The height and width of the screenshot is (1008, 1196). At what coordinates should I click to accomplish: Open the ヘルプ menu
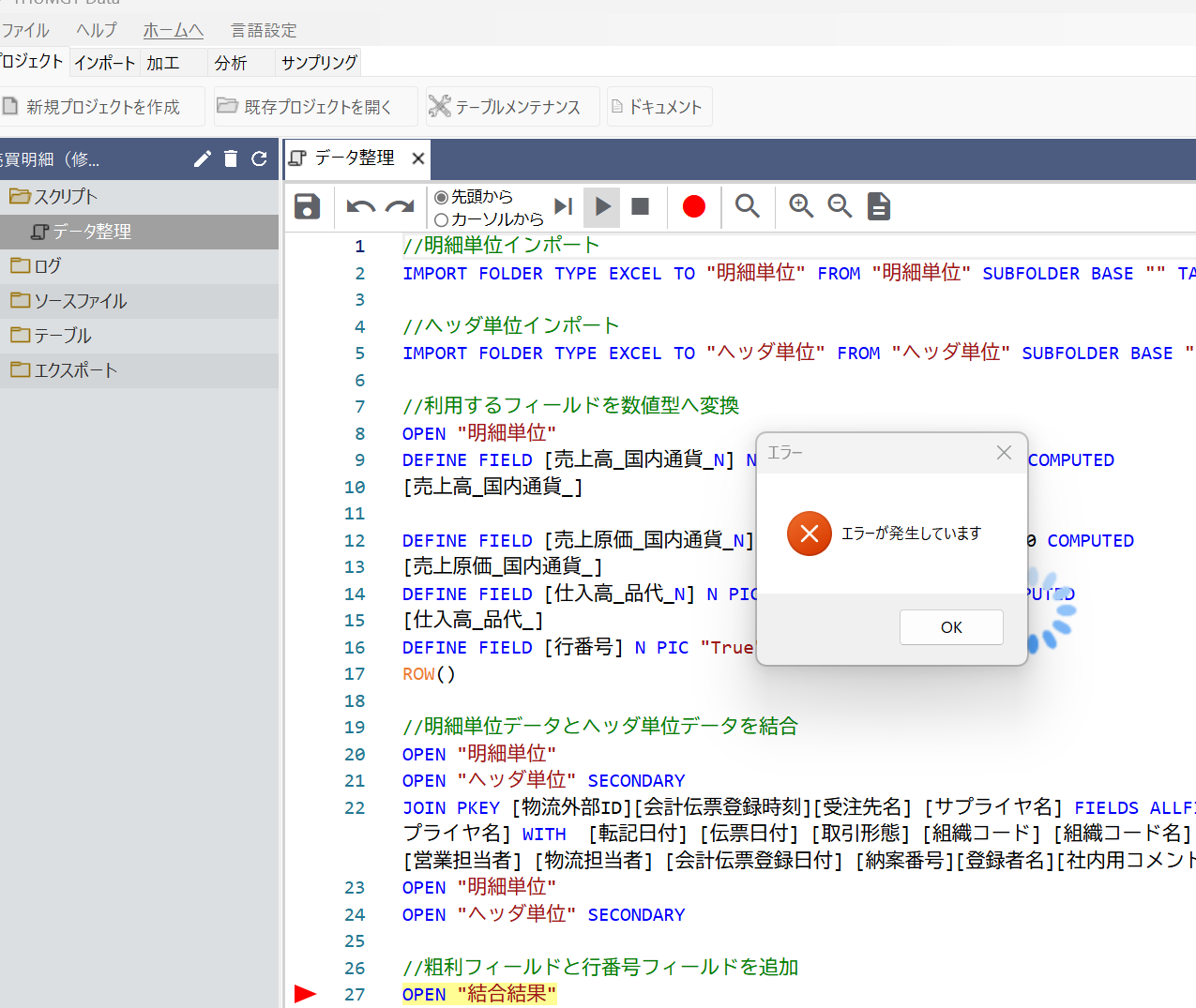tap(97, 30)
